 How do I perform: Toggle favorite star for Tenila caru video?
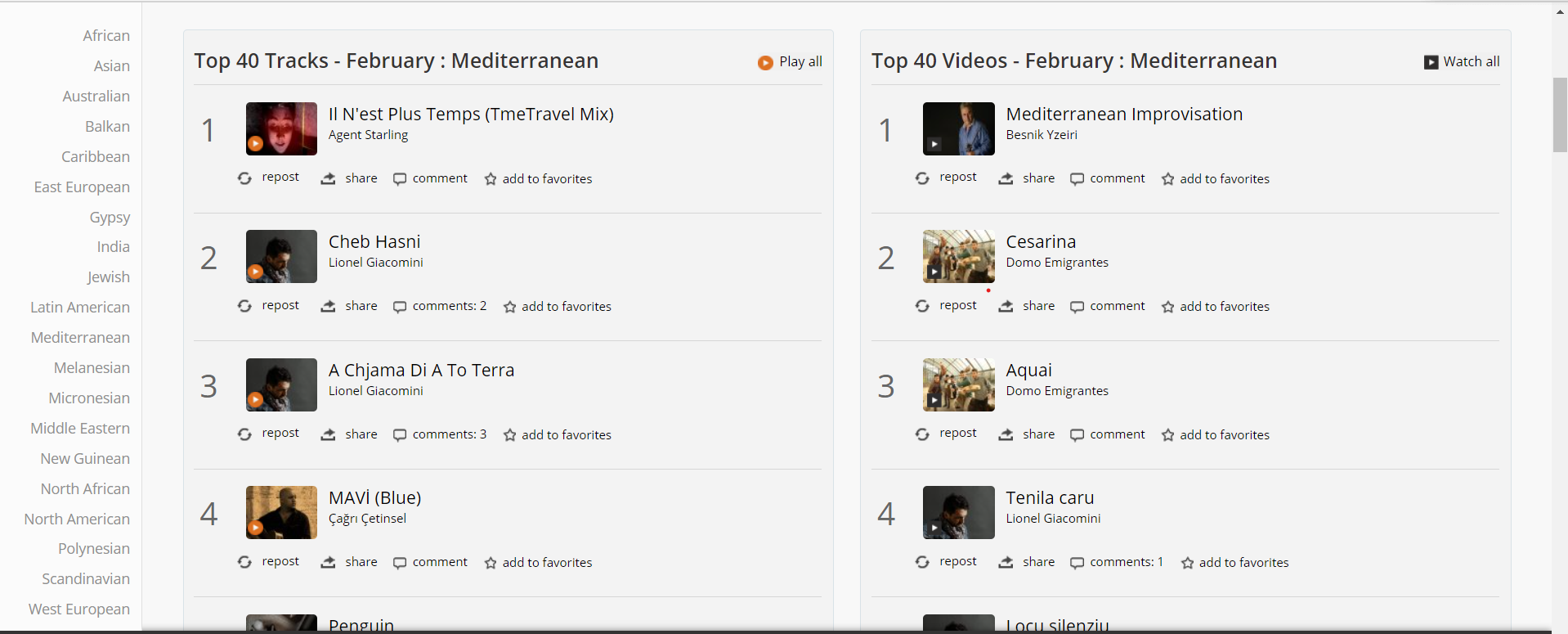tap(1187, 563)
